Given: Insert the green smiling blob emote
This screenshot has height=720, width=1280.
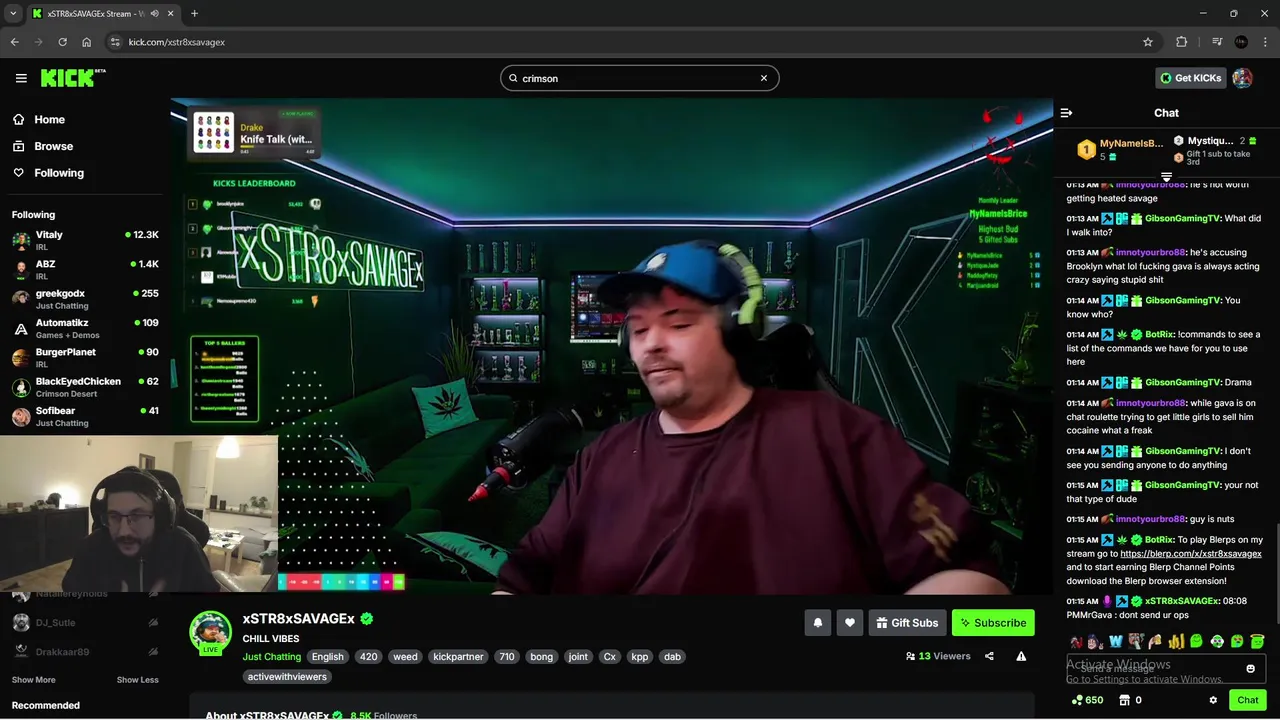Looking at the screenshot, I should tap(1196, 641).
